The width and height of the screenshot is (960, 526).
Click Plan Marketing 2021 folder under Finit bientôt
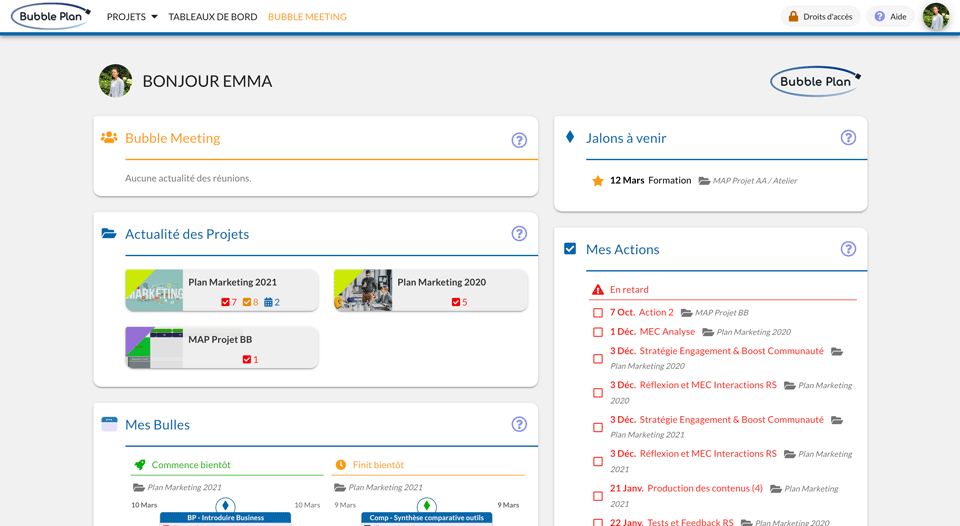378,487
